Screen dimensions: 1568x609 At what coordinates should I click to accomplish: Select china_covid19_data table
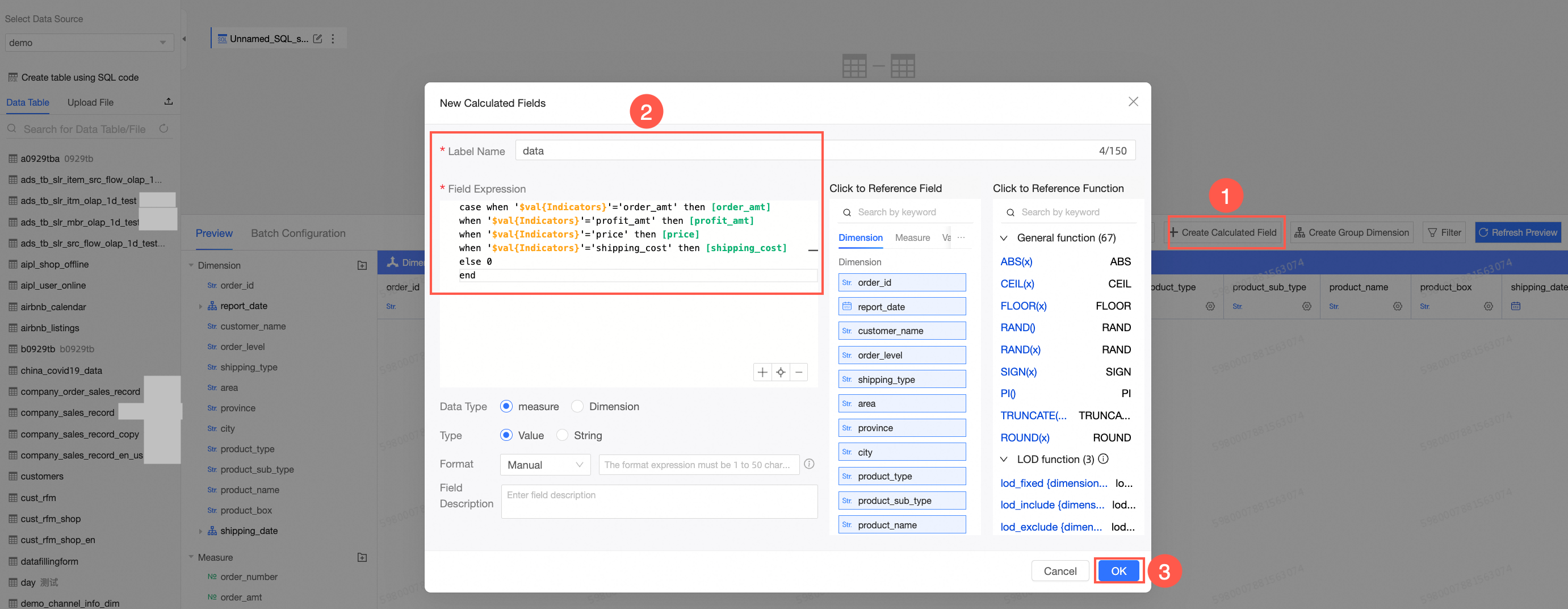[61, 370]
